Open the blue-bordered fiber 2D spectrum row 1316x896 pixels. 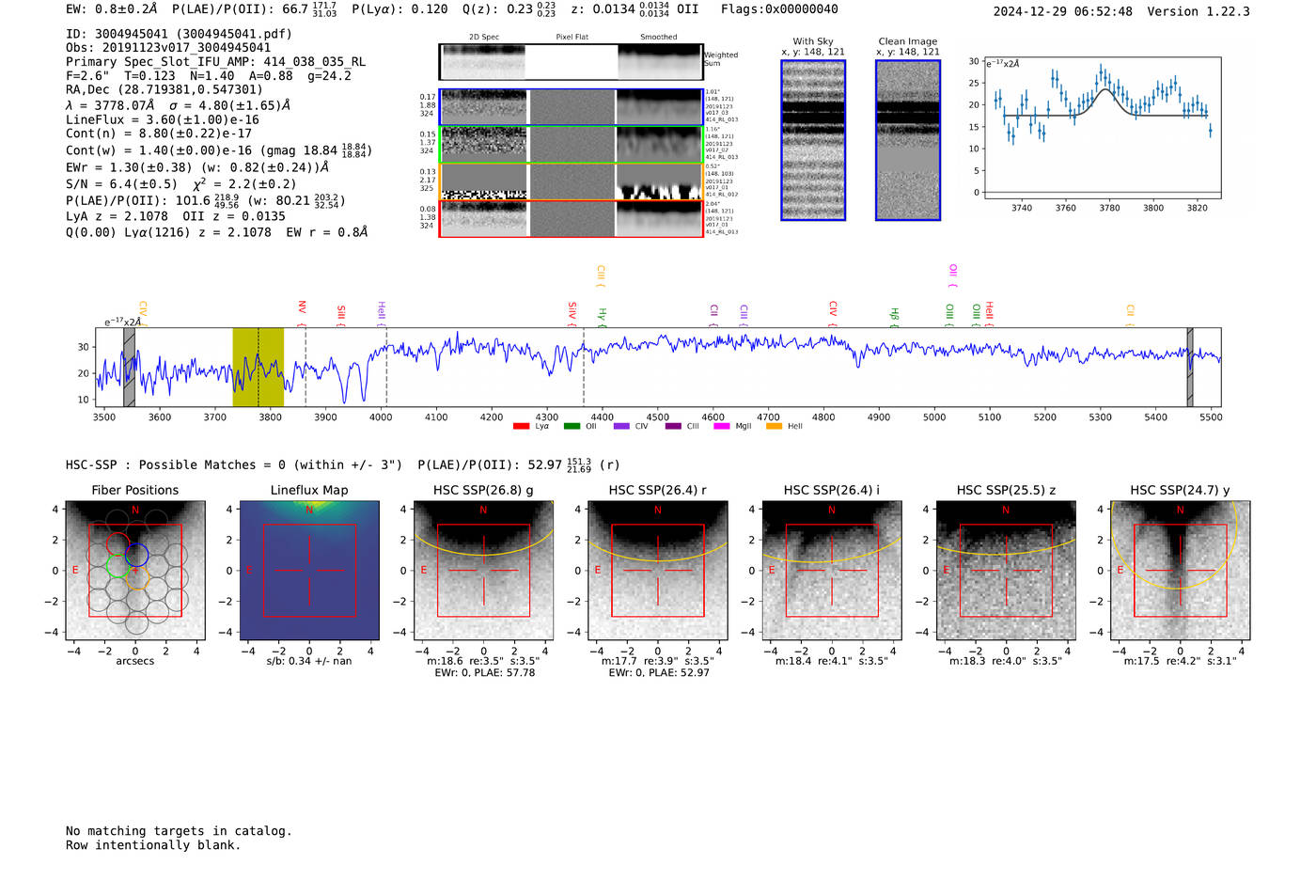pos(571,107)
